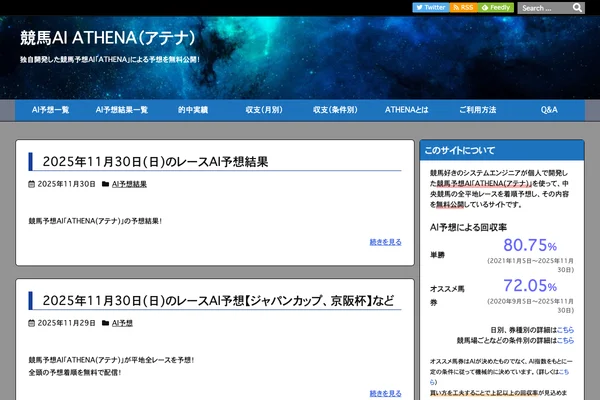
Task: Click the 80.75% 単勝 recovery rate
Action: pyautogui.click(x=530, y=245)
